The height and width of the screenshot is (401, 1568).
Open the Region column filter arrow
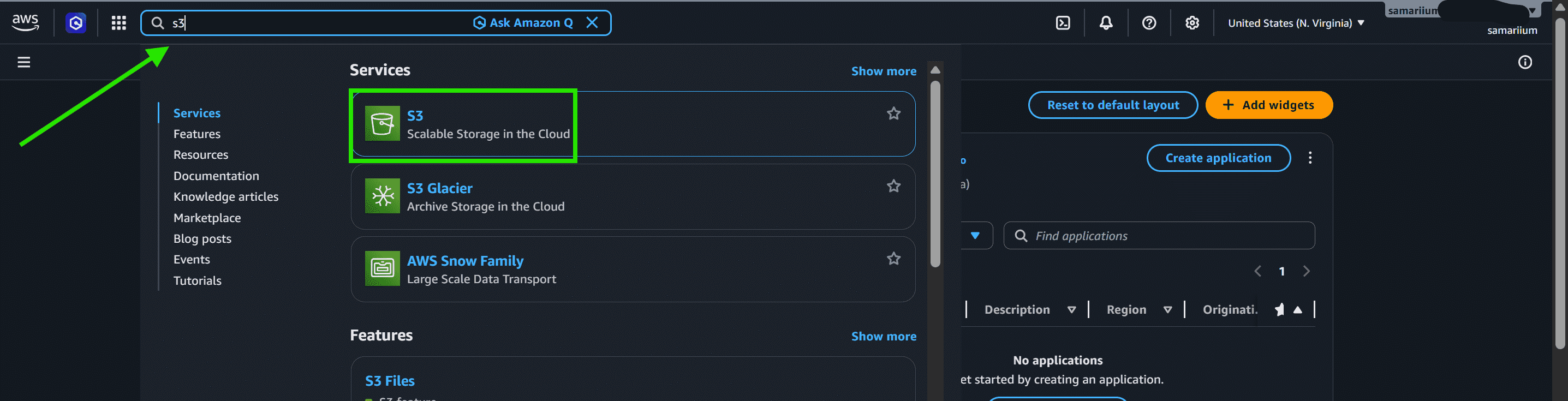click(x=1167, y=310)
